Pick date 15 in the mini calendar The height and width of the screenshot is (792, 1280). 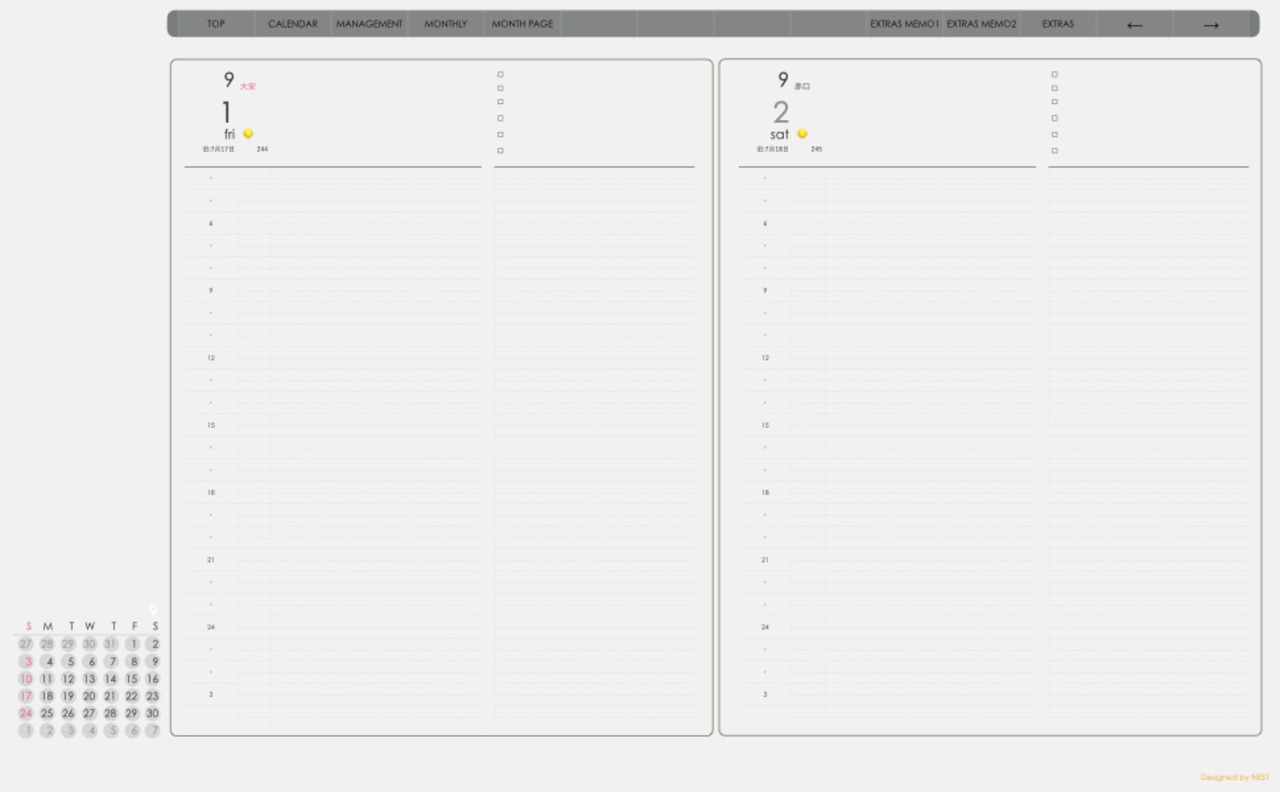click(x=132, y=679)
